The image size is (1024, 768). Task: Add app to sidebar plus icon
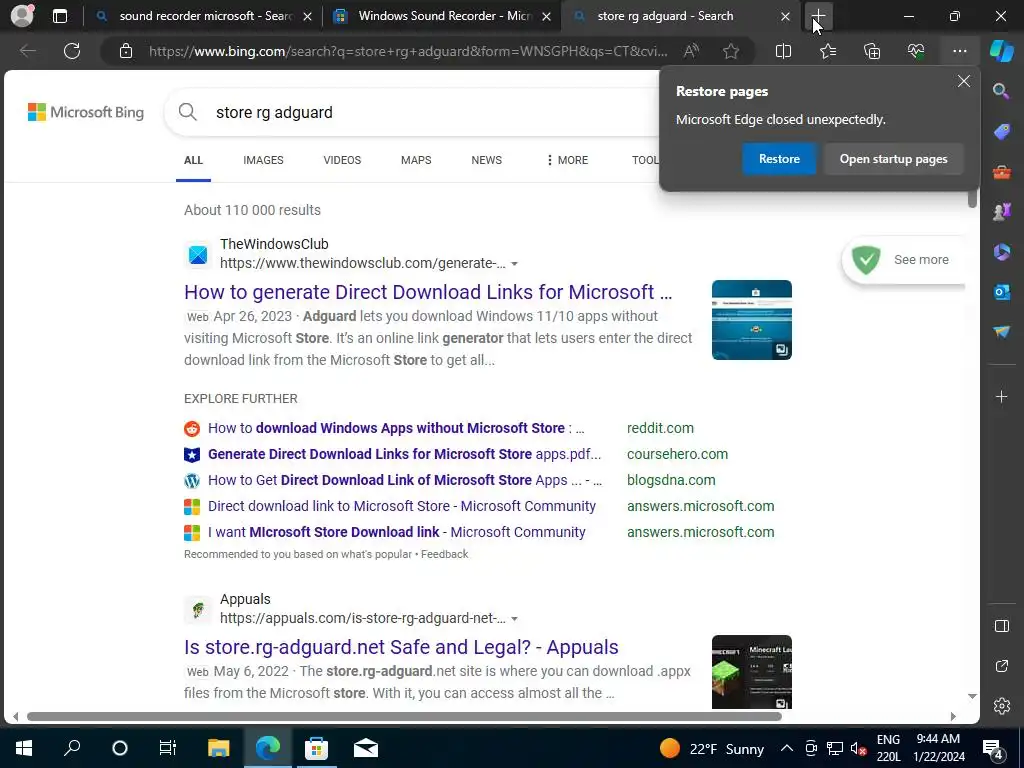pos(1001,396)
